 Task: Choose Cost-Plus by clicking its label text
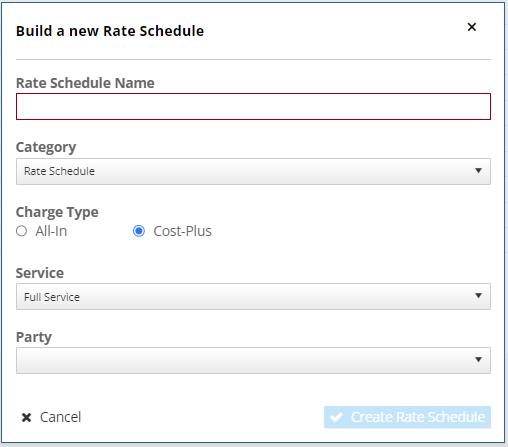[x=182, y=231]
